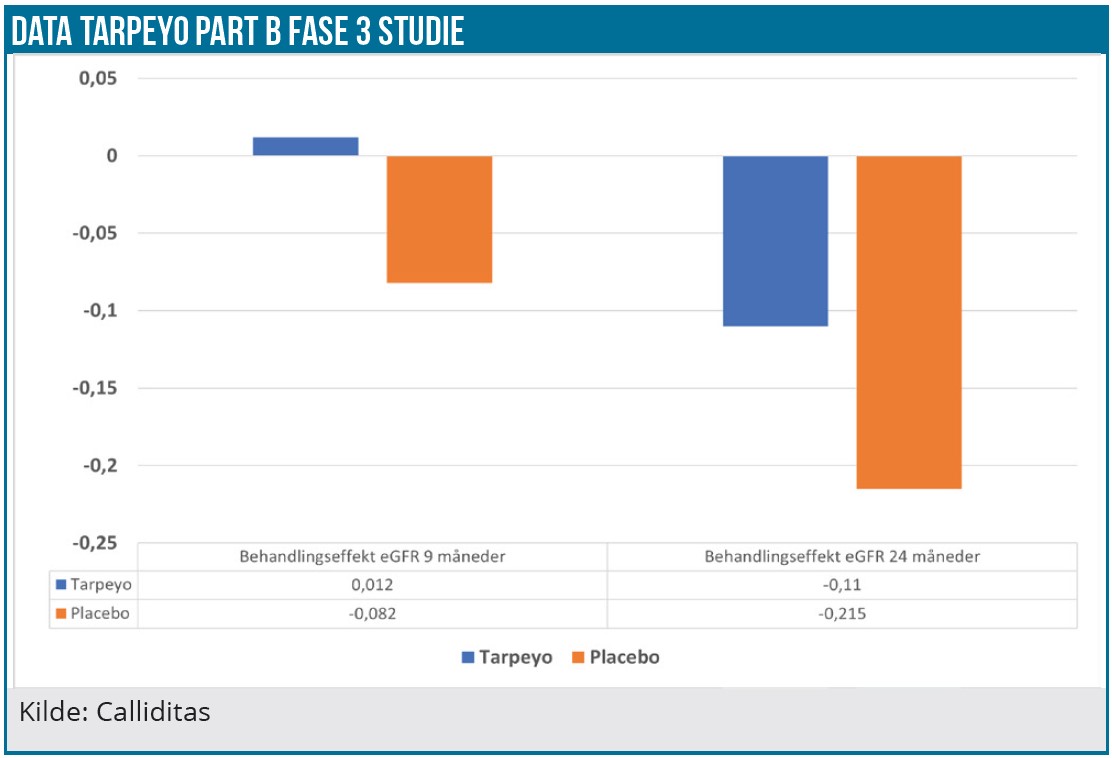The height and width of the screenshot is (758, 1112).
Task: Click the 'Behandlingseffekt eGFR 9 måneder' column header
Action: pyautogui.click(x=371, y=557)
